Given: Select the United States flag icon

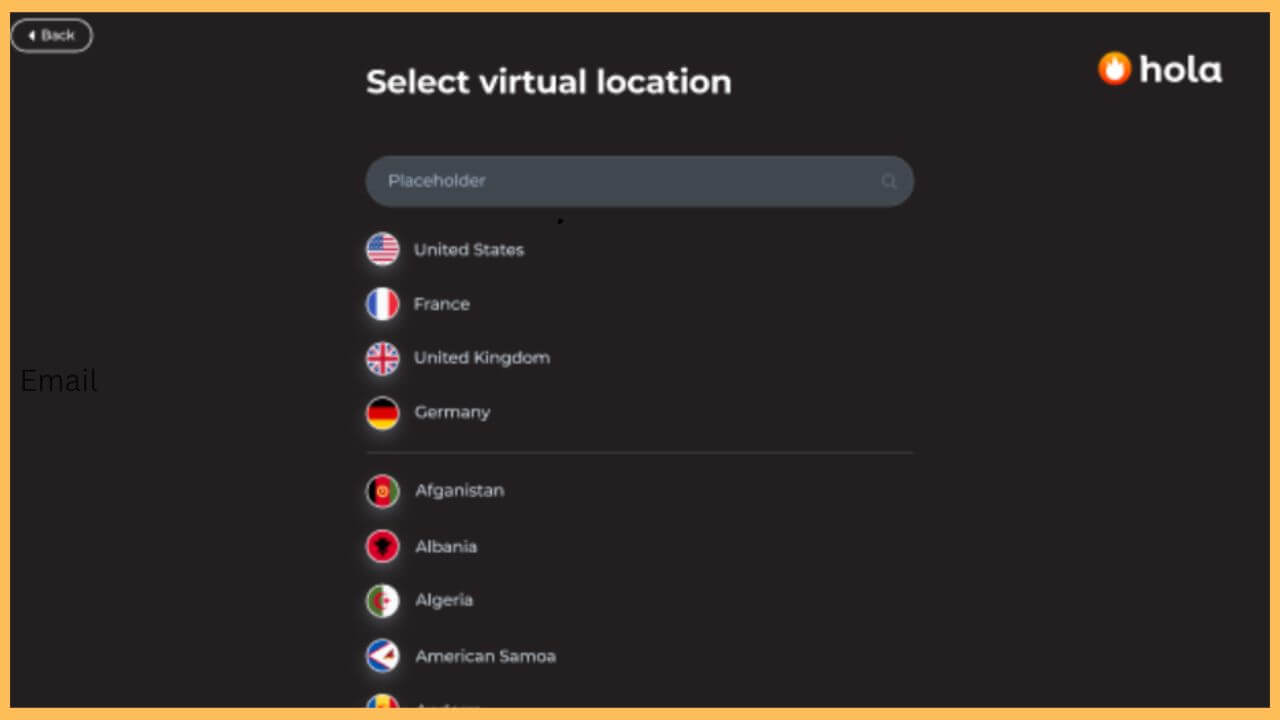Looking at the screenshot, I should click(x=382, y=249).
